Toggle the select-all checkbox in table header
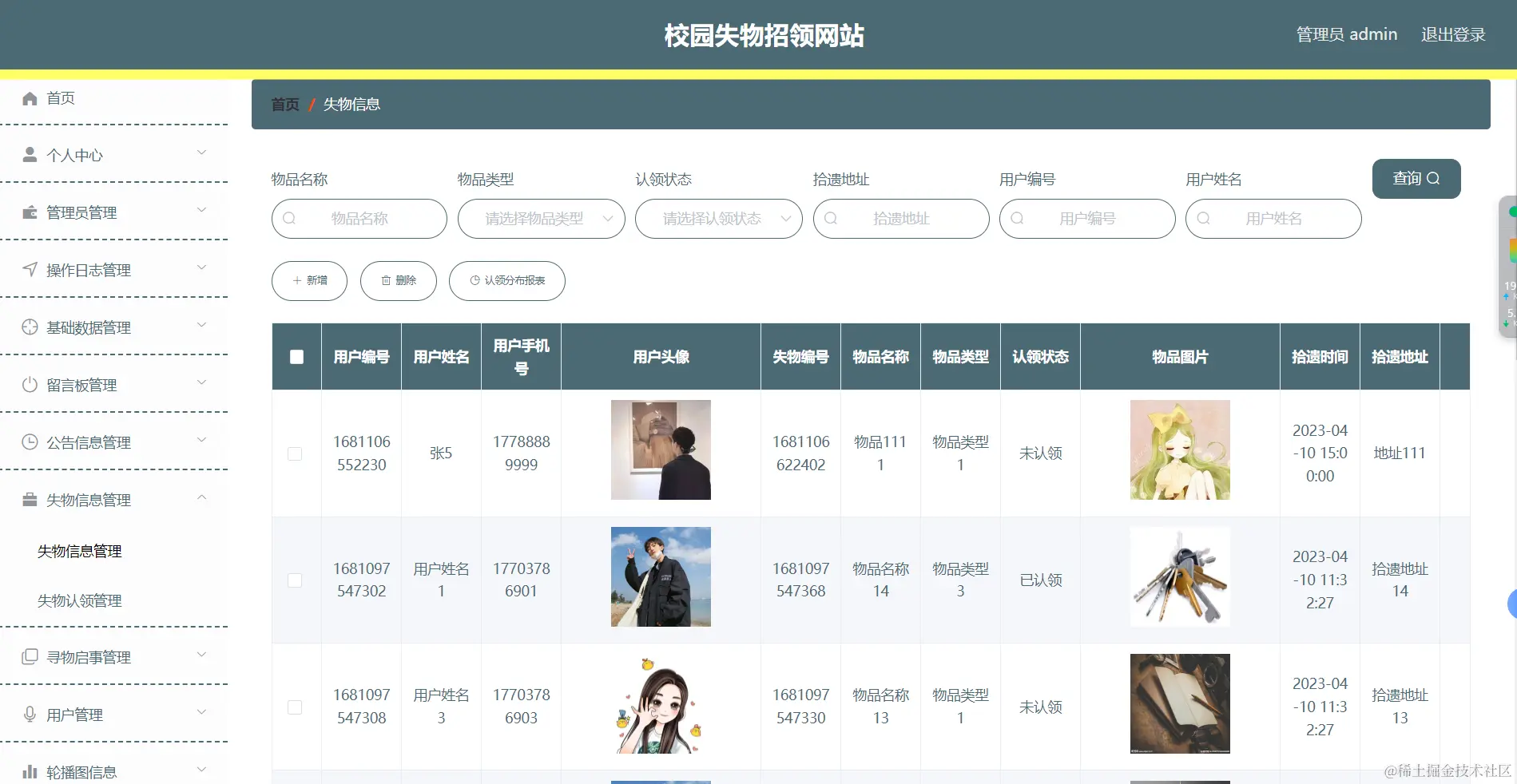This screenshot has height=784, width=1517. (296, 357)
